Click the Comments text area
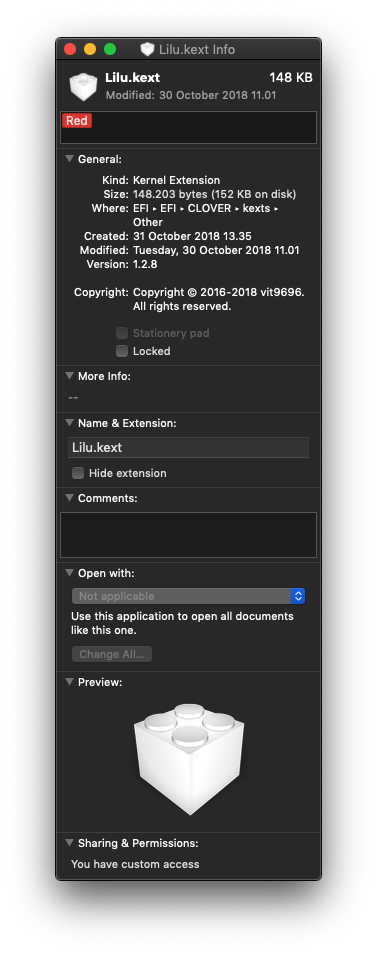The width and height of the screenshot is (377, 954). 188,535
